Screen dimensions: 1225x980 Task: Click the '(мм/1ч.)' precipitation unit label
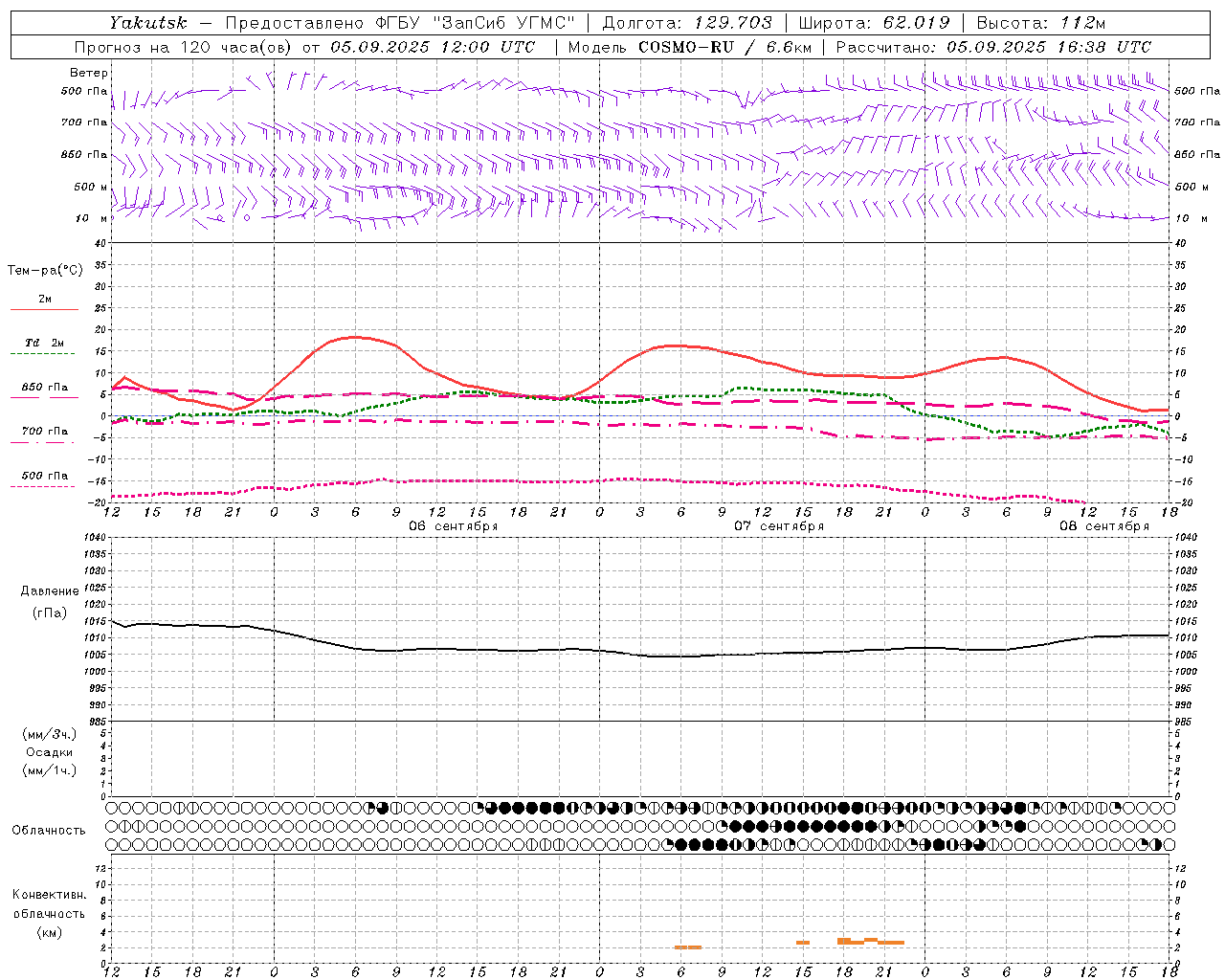(x=50, y=770)
